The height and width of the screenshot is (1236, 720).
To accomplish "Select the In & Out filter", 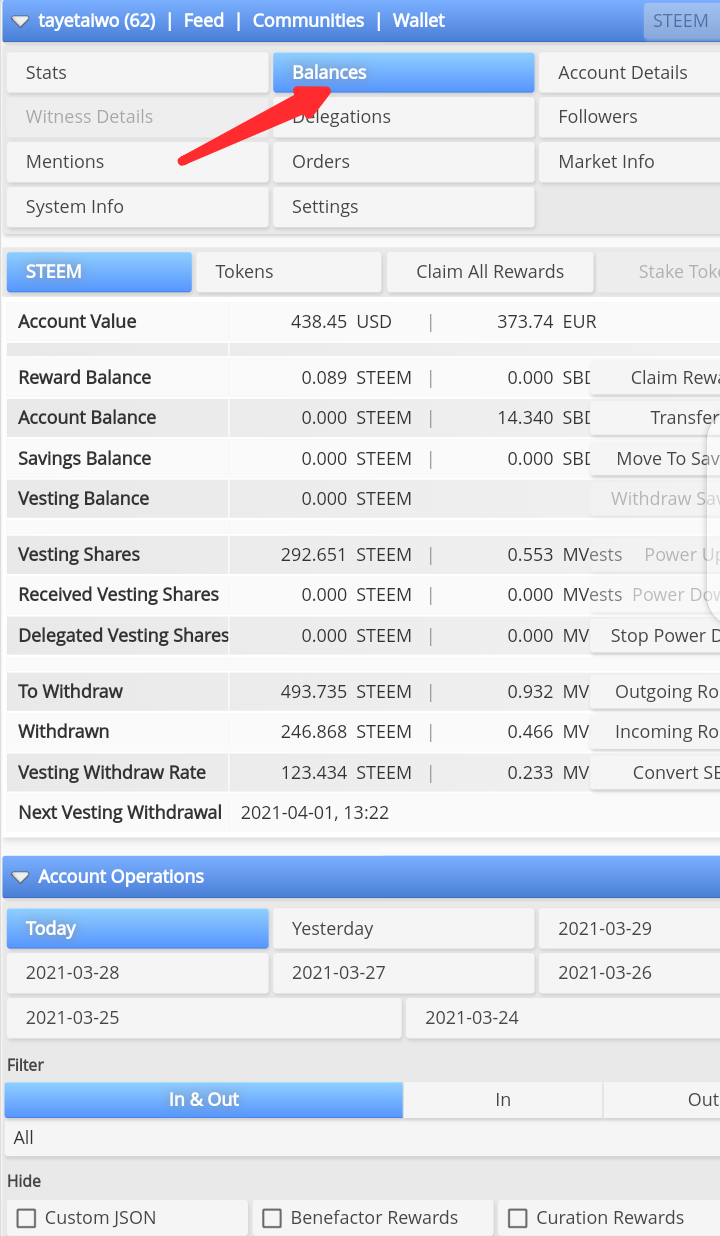I will [204, 1100].
